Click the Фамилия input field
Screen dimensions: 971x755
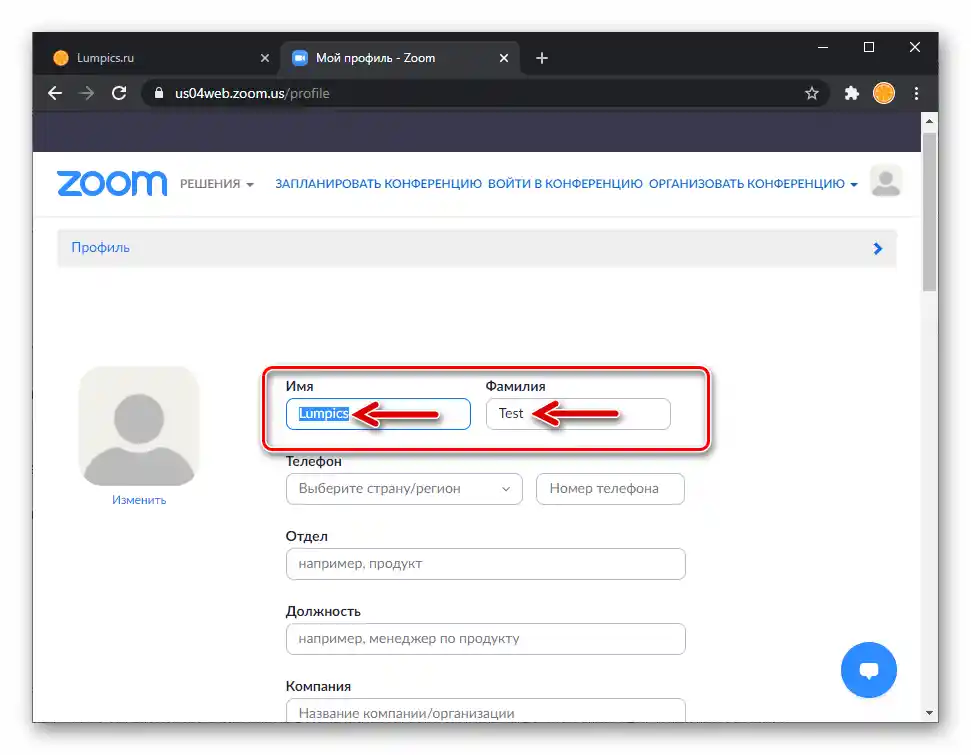click(x=578, y=414)
